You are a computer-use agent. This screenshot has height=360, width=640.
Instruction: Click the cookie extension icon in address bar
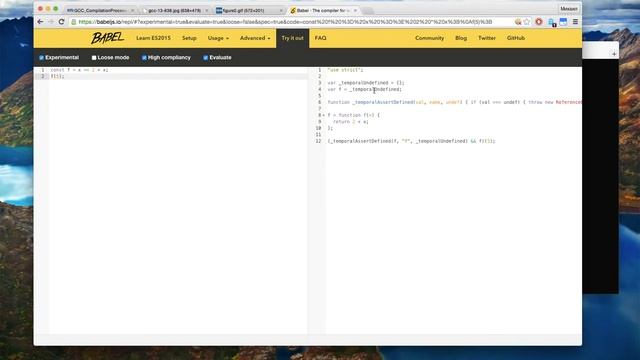coord(518,22)
